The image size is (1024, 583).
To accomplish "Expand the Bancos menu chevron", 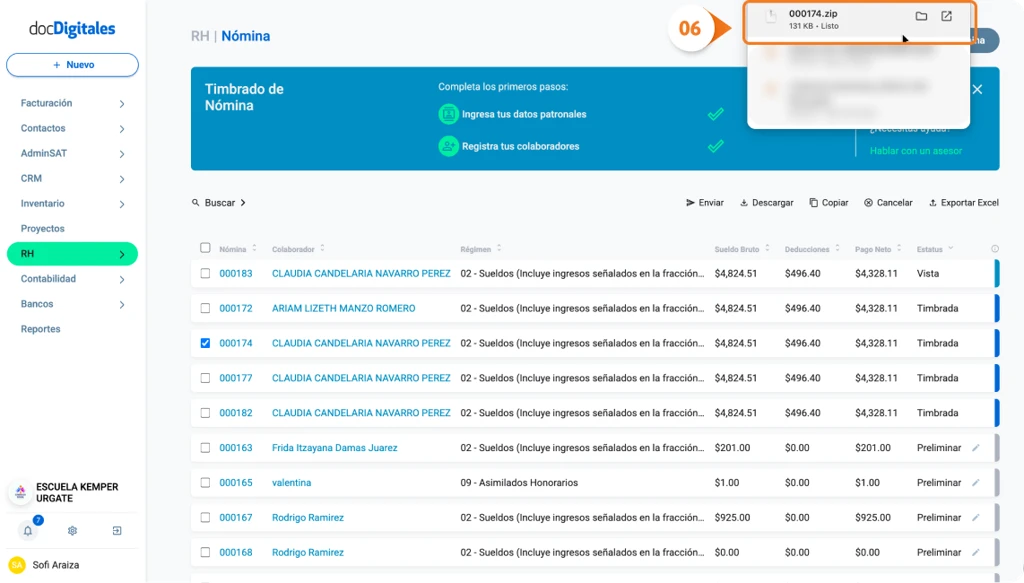I will click(x=122, y=304).
